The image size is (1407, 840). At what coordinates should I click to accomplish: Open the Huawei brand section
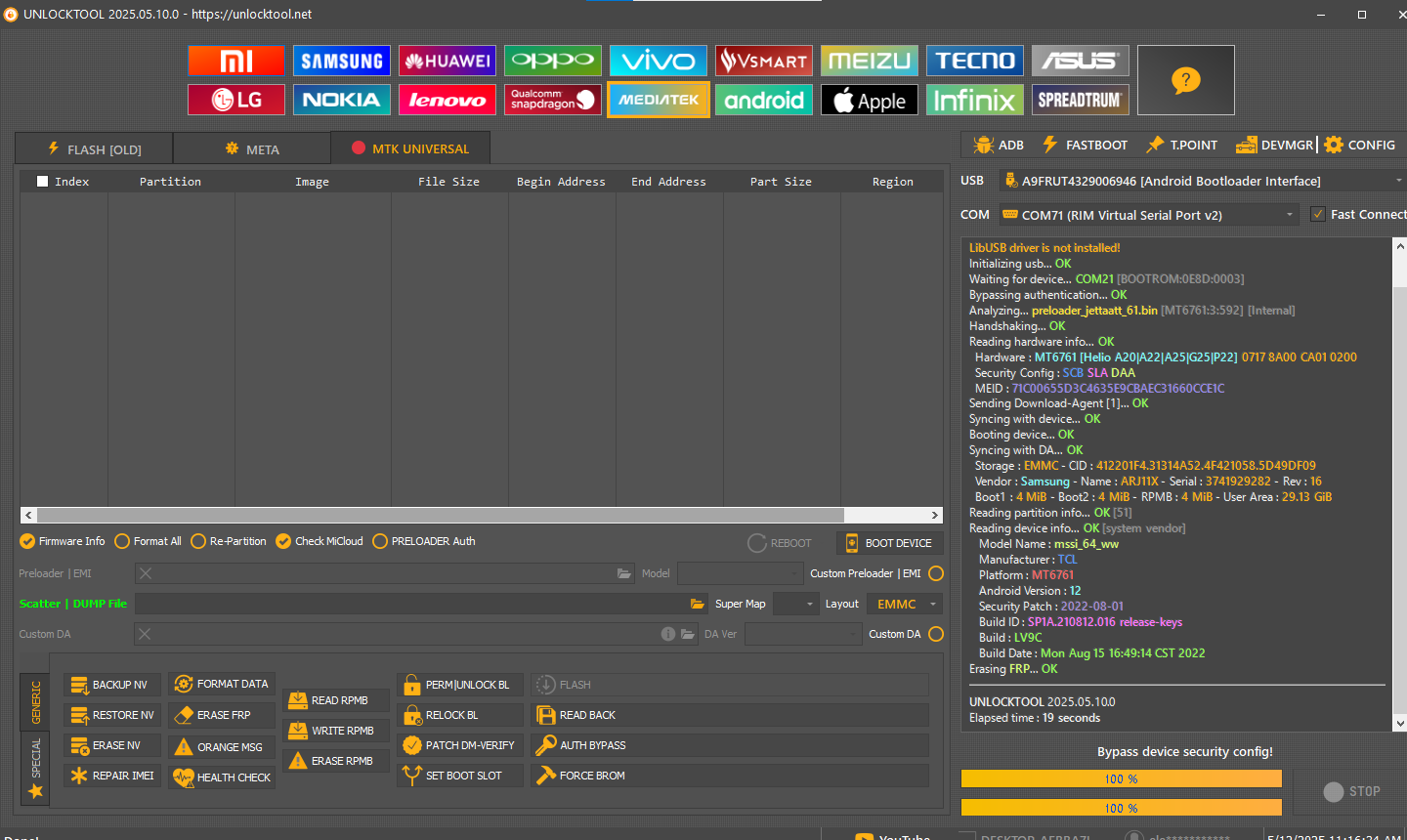click(x=448, y=61)
